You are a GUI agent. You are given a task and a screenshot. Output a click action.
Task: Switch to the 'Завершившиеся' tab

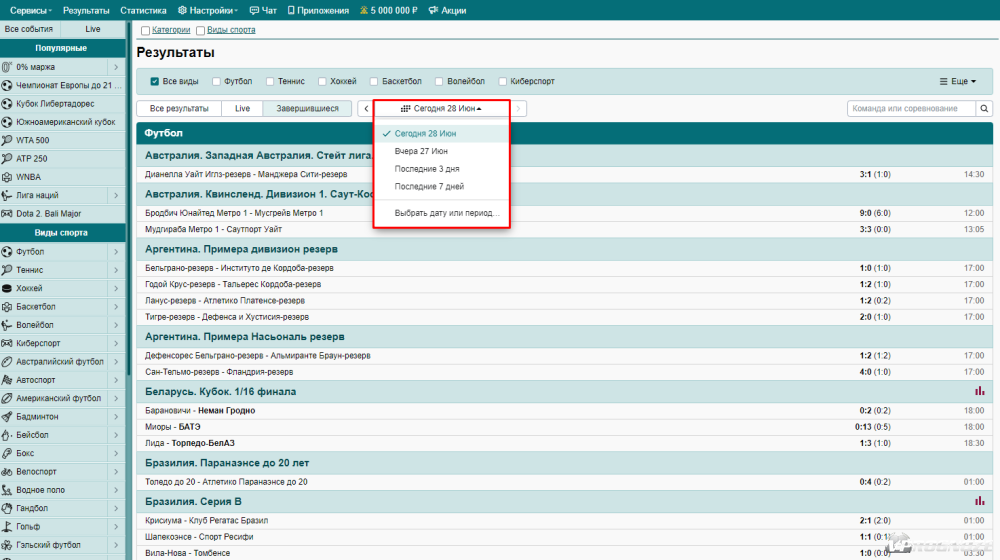coord(307,108)
